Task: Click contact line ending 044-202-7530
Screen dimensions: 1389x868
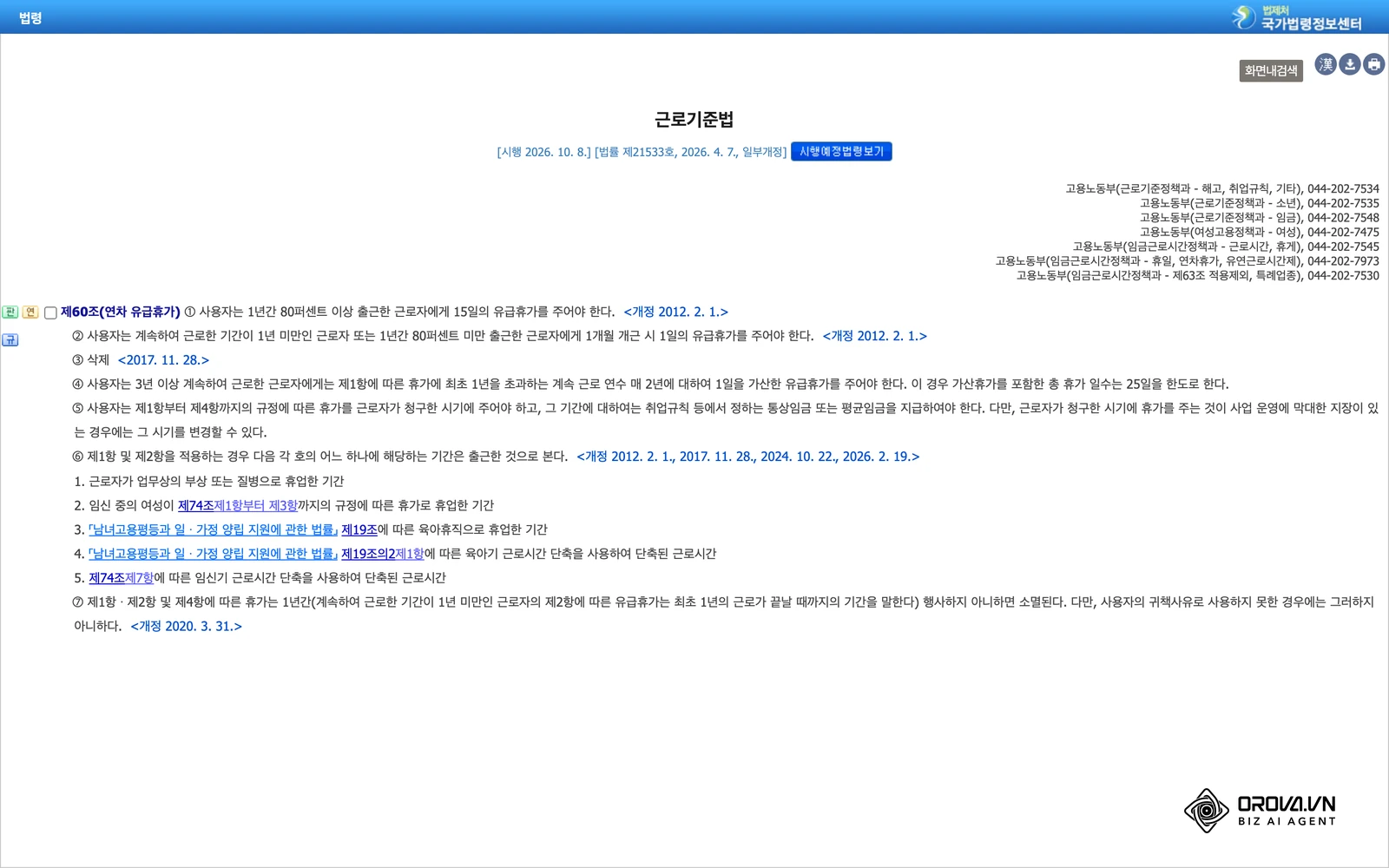Action: click(1198, 275)
